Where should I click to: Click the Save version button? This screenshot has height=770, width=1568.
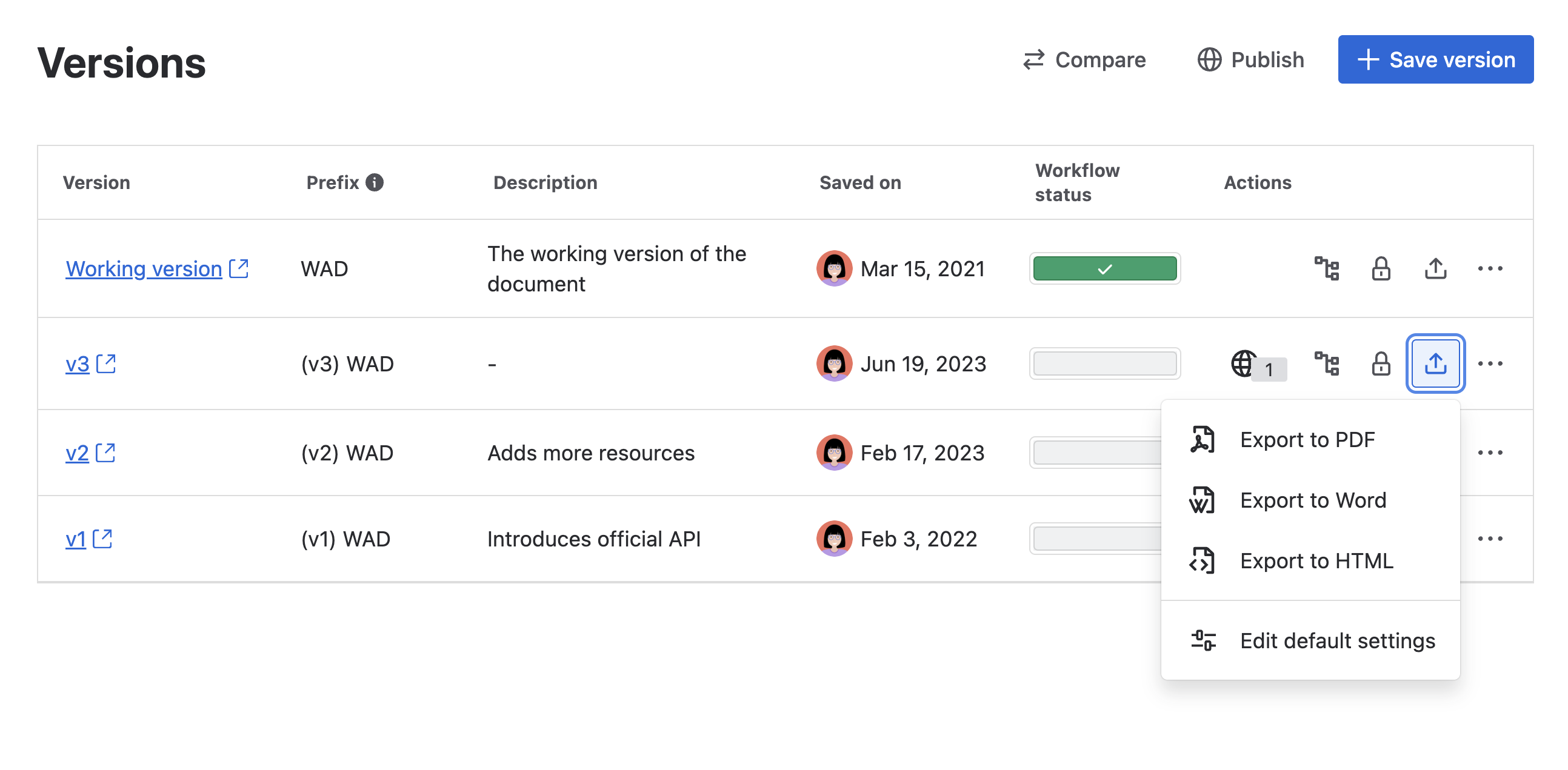[x=1435, y=59]
